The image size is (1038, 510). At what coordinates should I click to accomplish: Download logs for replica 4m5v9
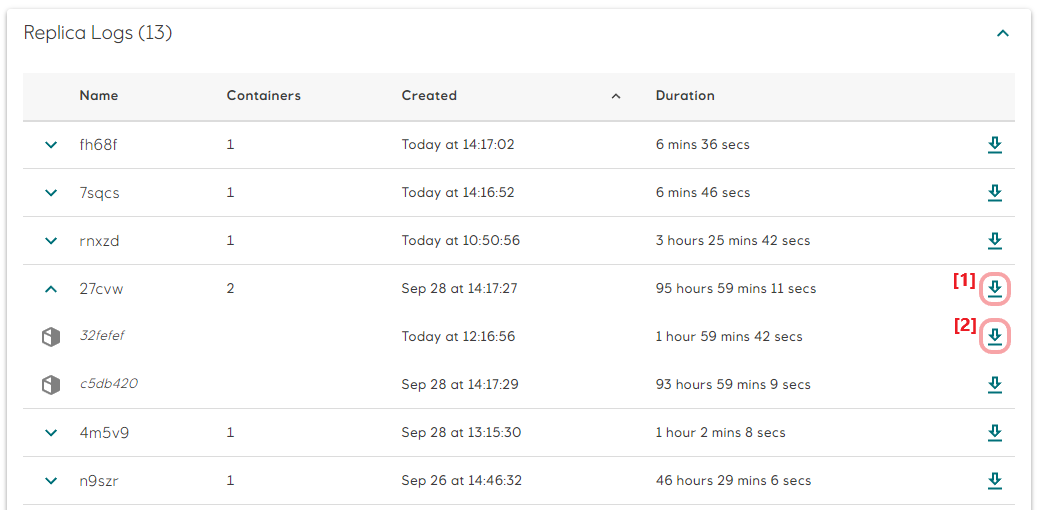[x=994, y=433]
